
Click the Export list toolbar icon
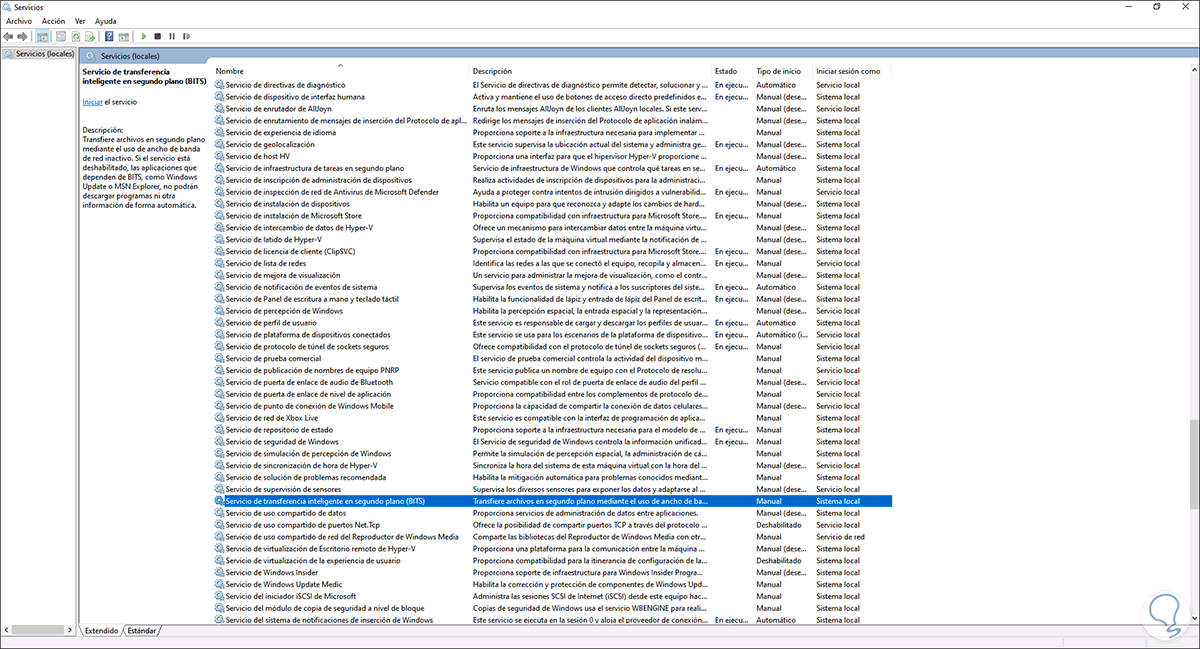point(90,36)
